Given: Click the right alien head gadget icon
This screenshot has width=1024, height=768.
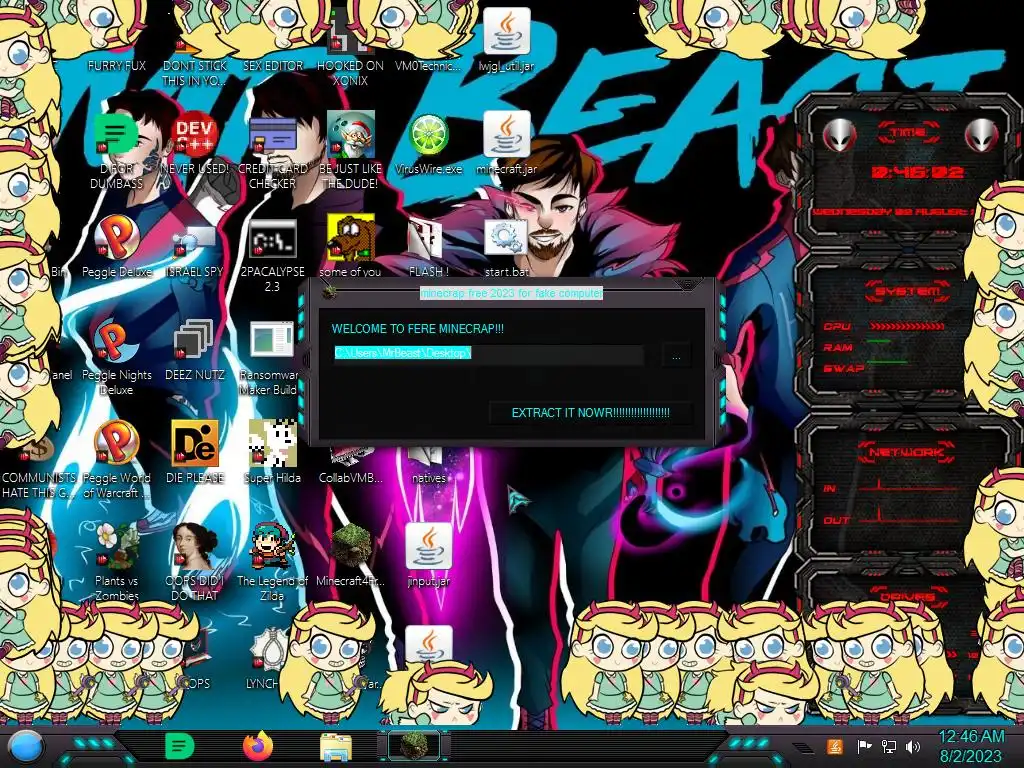Looking at the screenshot, I should [x=982, y=136].
